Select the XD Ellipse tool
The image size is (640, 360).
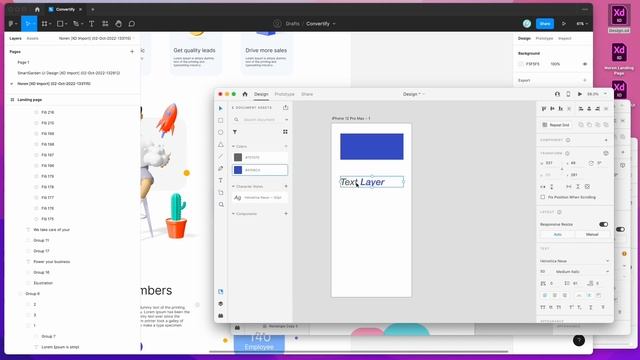pos(221,132)
